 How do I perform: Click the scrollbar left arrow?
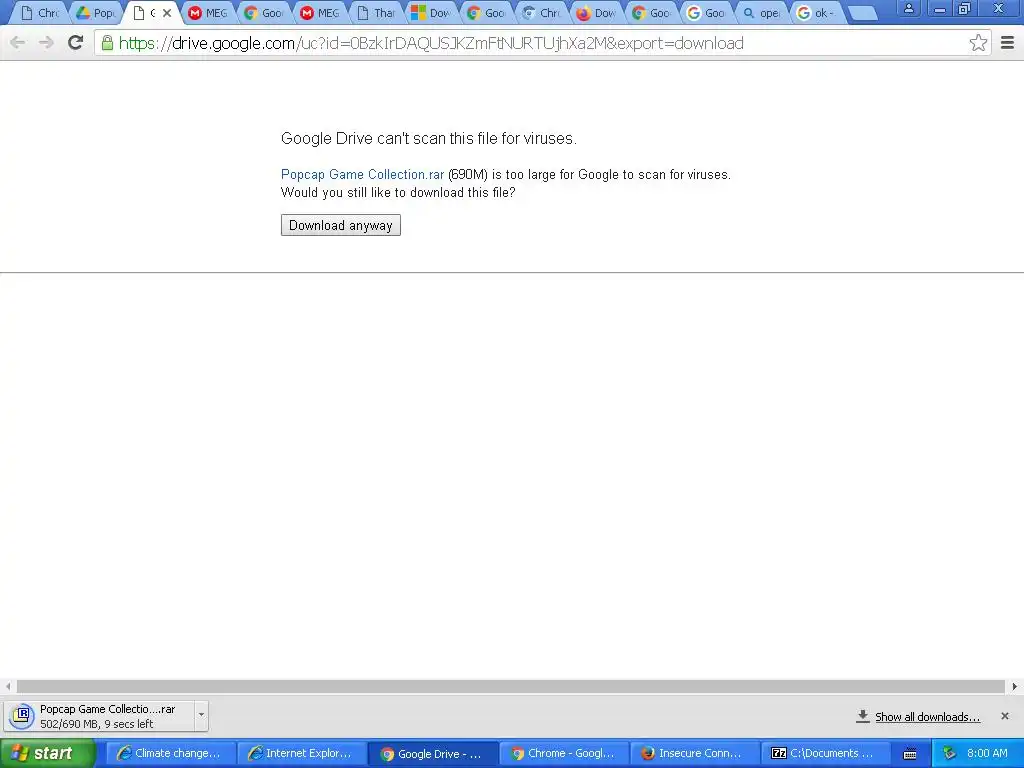8,686
